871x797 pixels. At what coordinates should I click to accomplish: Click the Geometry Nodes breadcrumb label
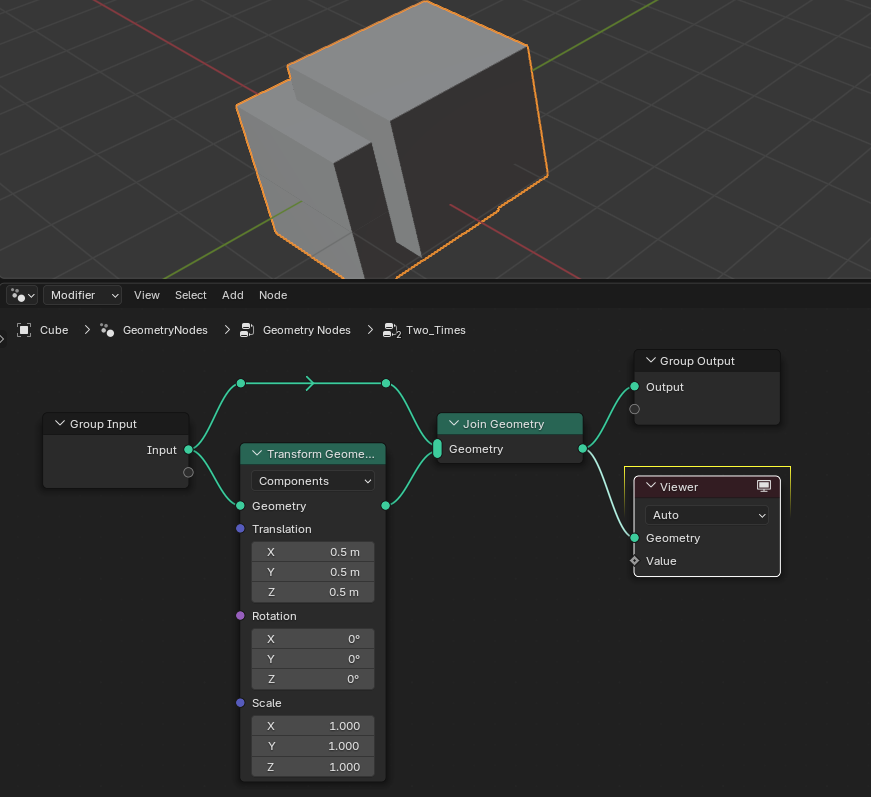[307, 330]
